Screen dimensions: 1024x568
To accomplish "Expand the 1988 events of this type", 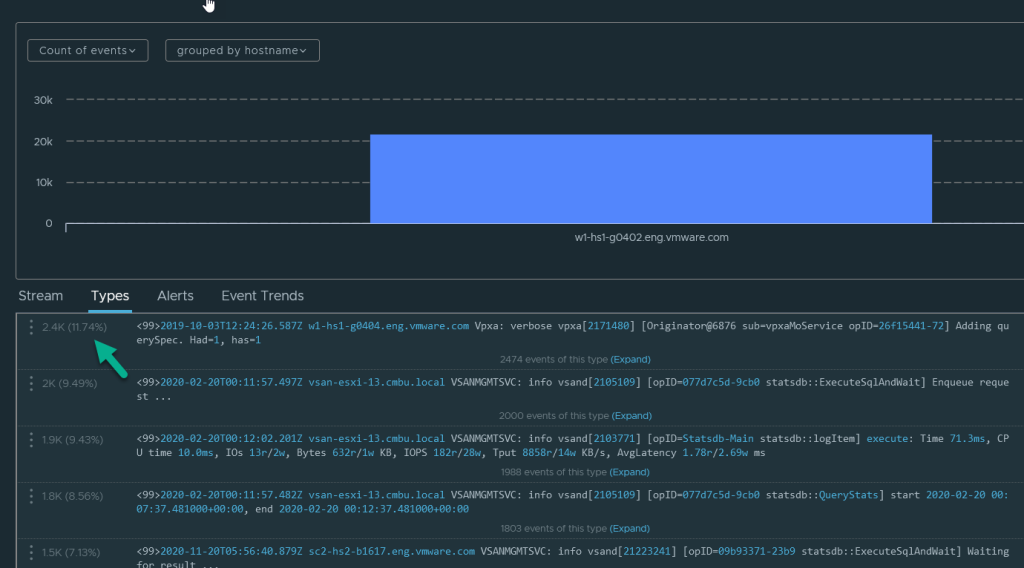I will pyautogui.click(x=630, y=472).
